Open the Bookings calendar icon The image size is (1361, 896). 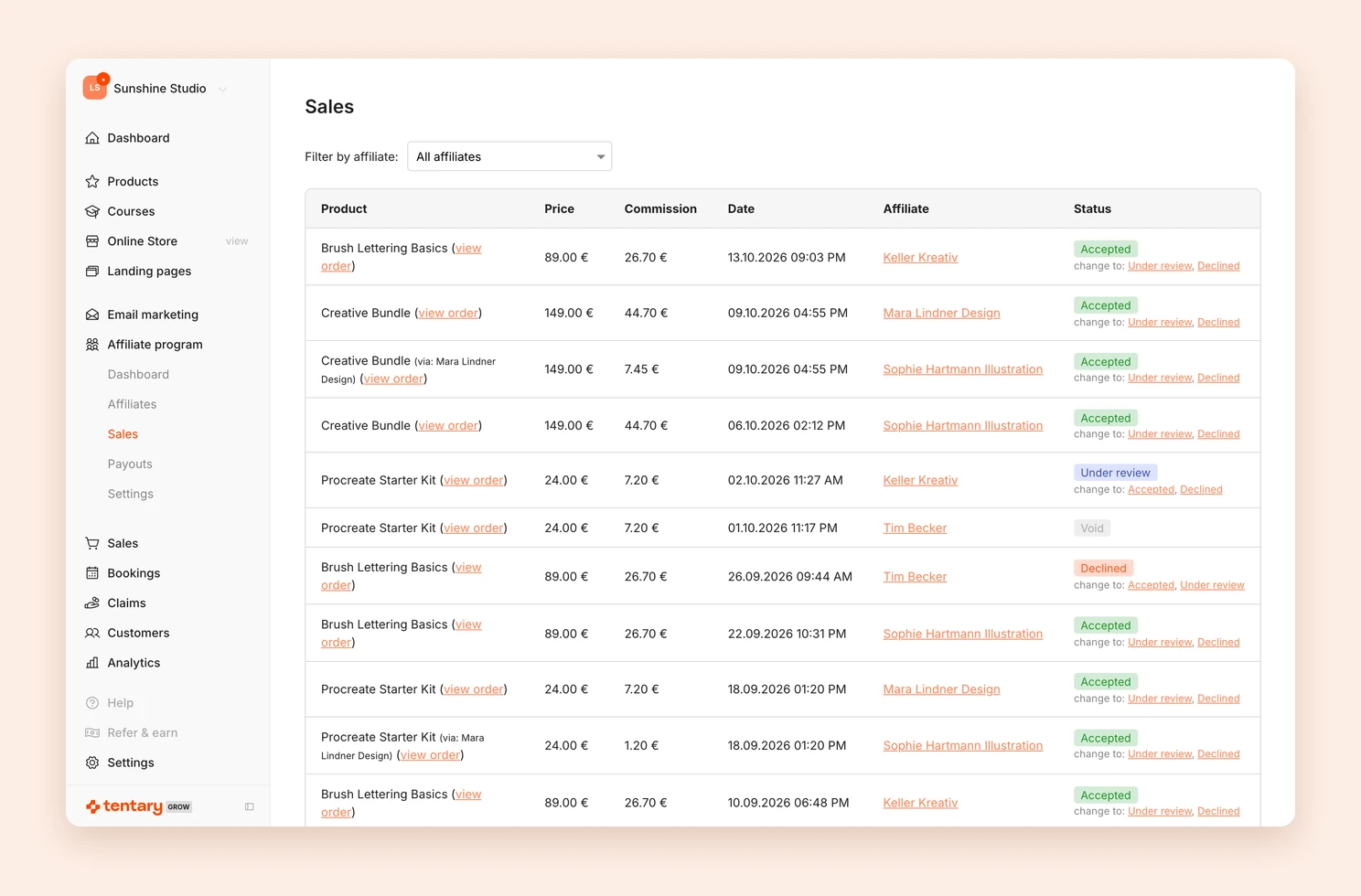[x=92, y=573]
